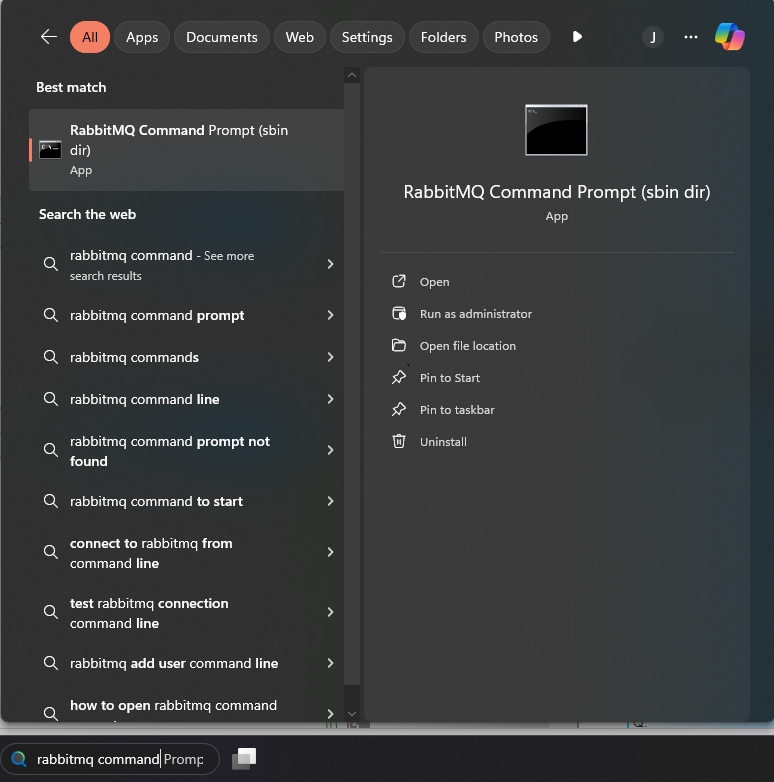Click search icon beside 'rabbitmq command prompt'
This screenshot has height=782, width=774.
tap(50, 315)
